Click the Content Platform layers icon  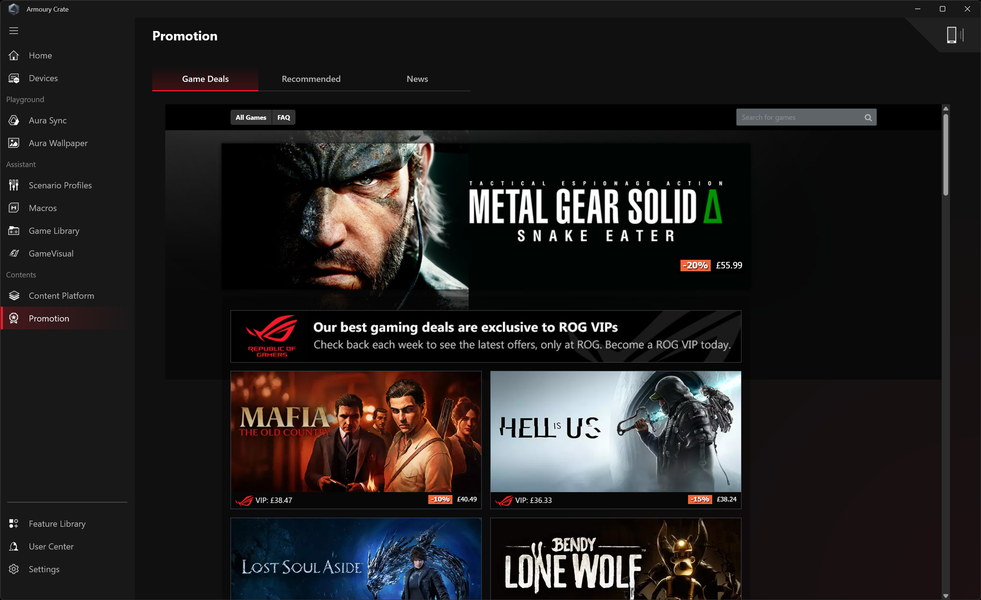coord(14,295)
